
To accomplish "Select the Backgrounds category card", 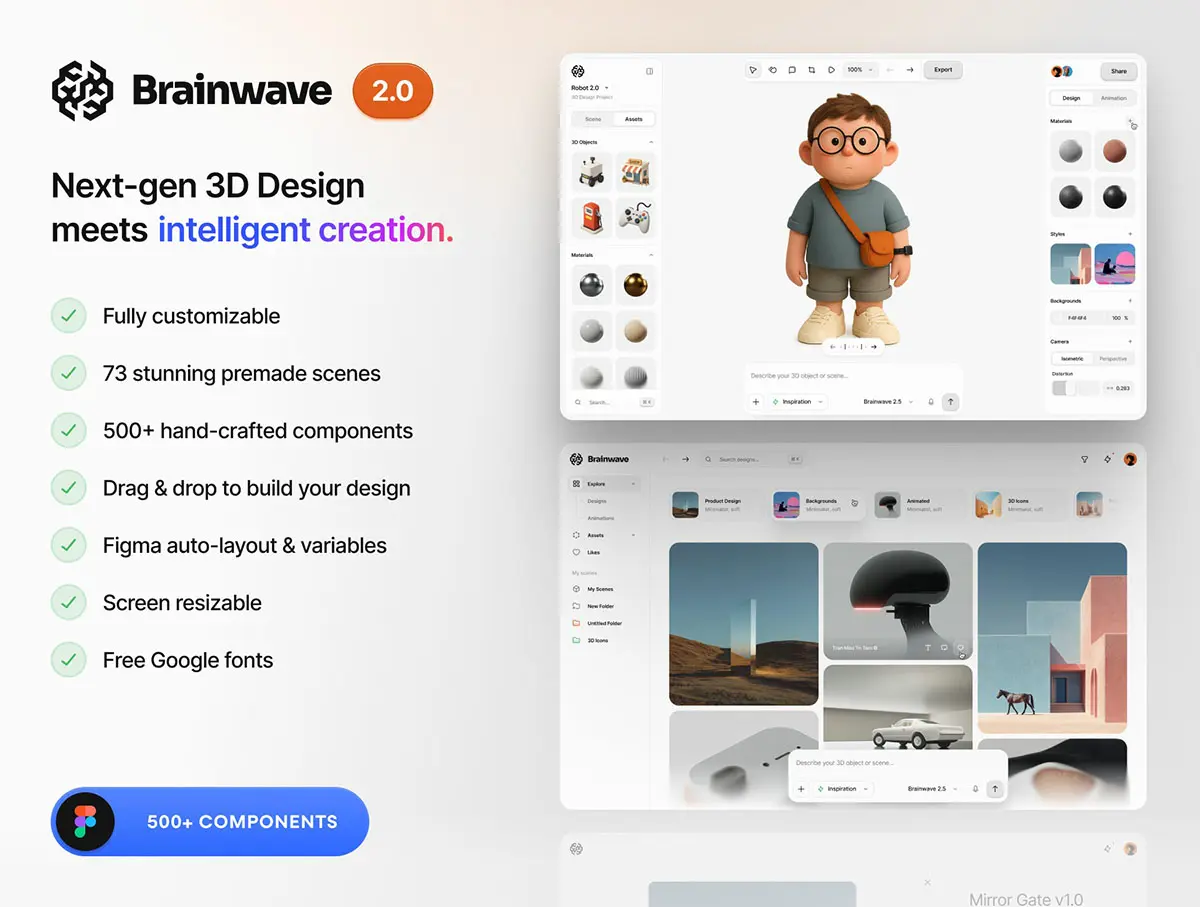I will 816,505.
